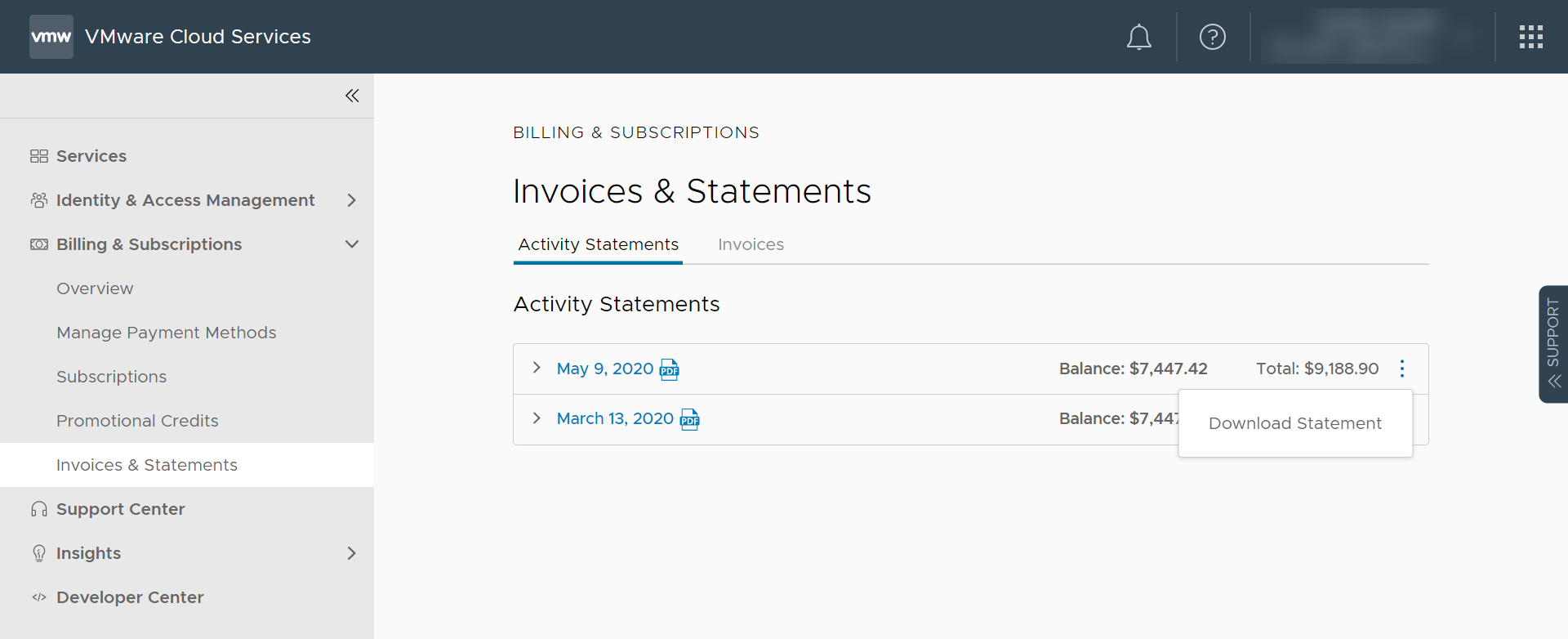Open the help question mark icon

tap(1212, 37)
